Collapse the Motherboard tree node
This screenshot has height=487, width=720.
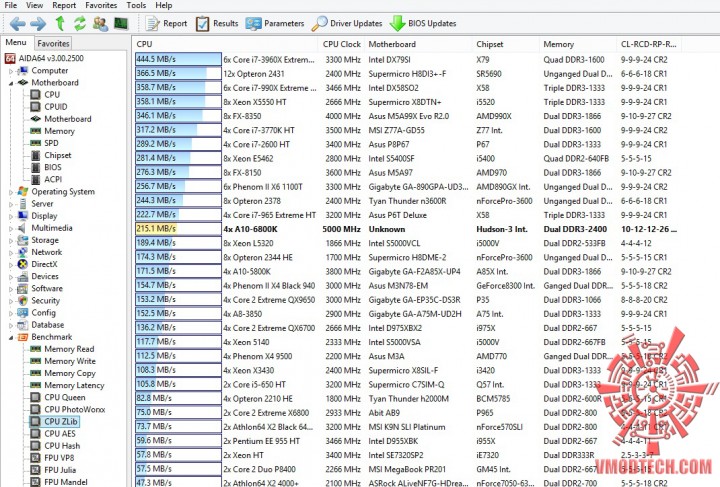tap(11, 83)
